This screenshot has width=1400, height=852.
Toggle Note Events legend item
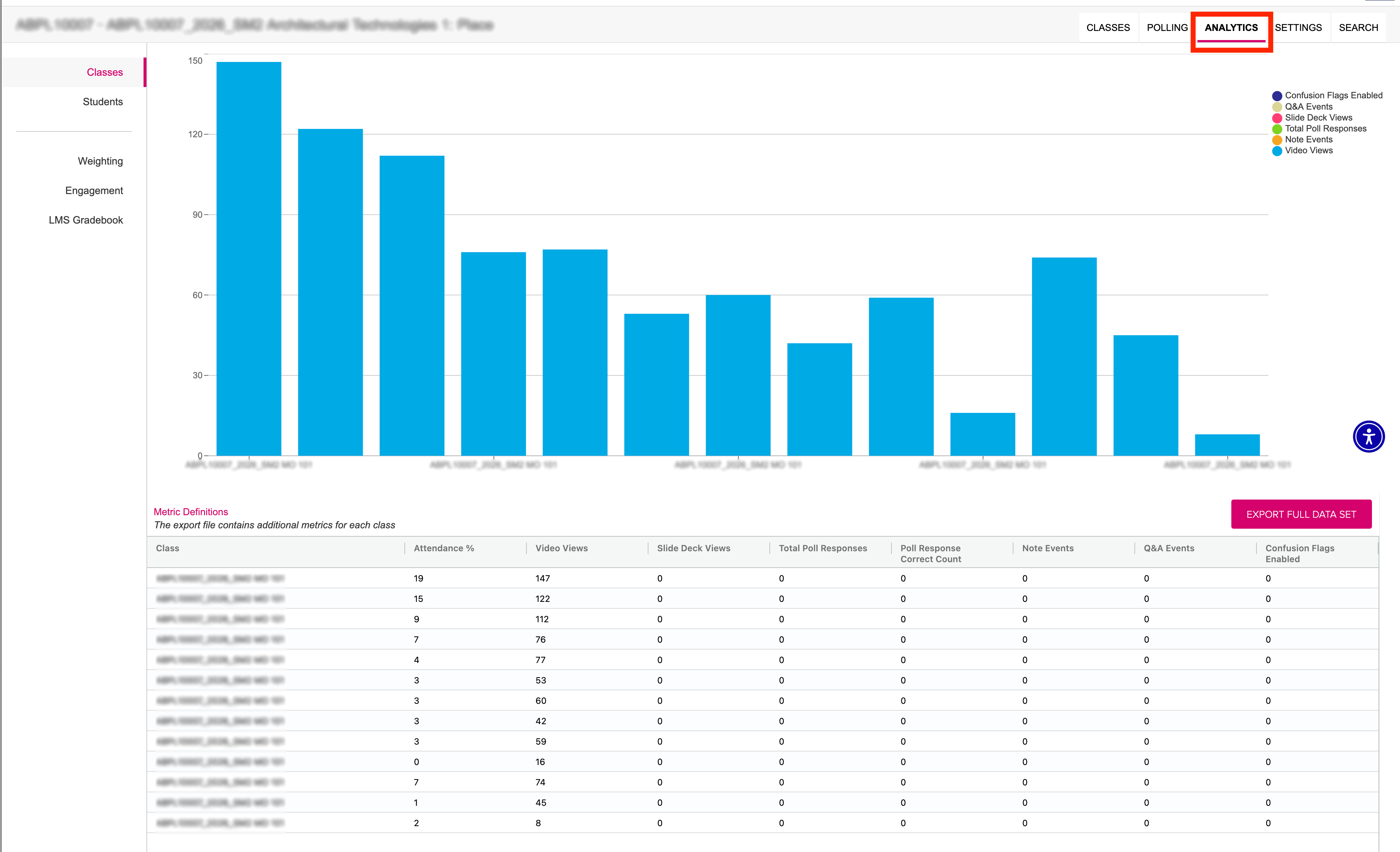pos(1302,140)
